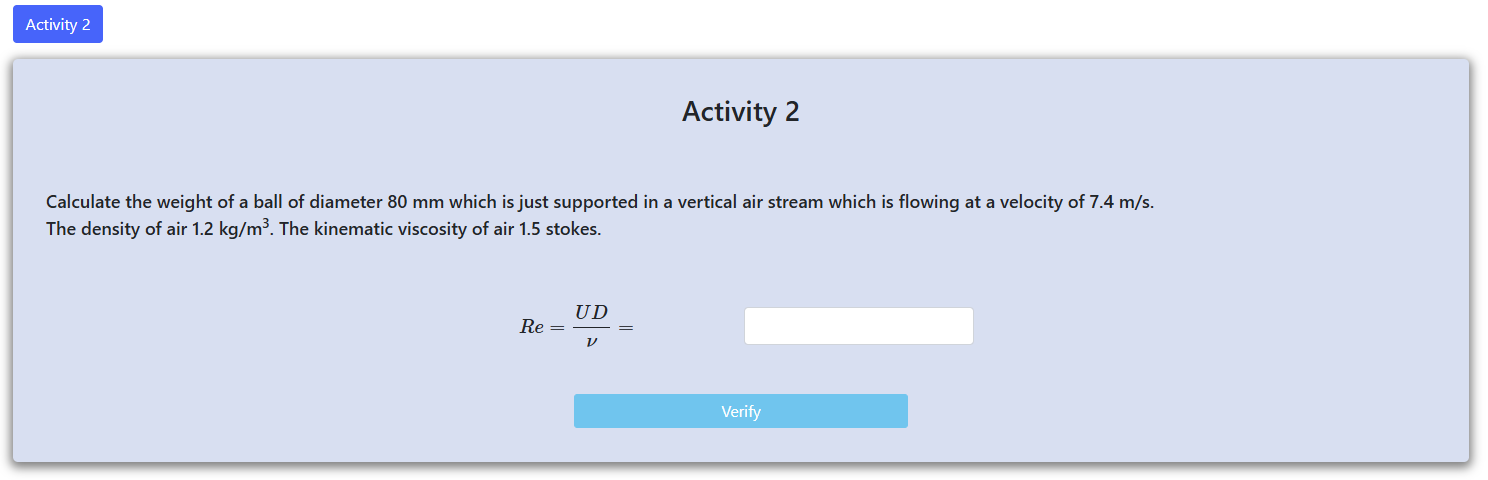Click the UD numerator in the fraction
The width and height of the screenshot is (1488, 480).
591,313
